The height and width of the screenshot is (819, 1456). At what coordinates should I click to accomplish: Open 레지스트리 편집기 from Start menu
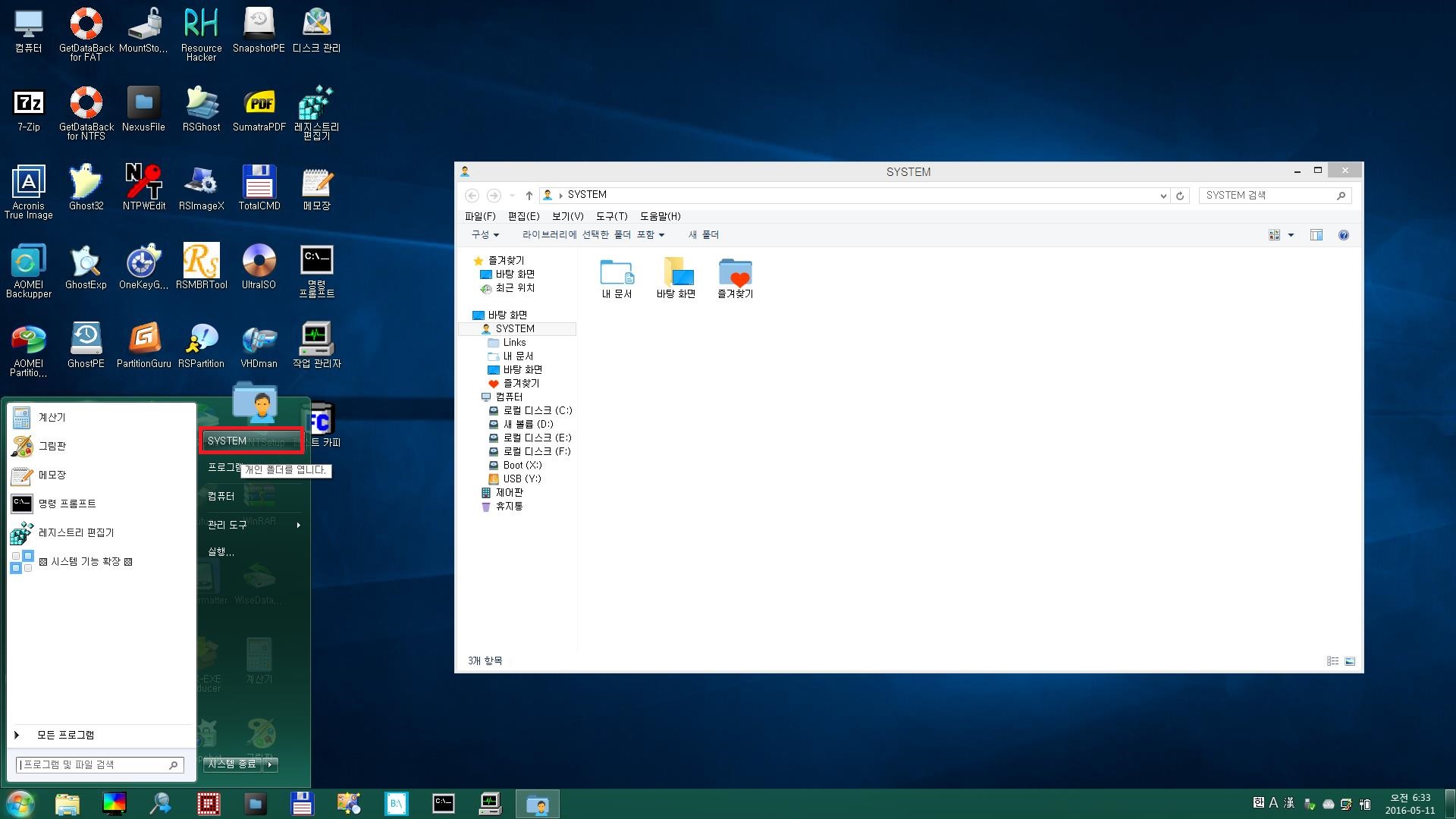pos(75,532)
